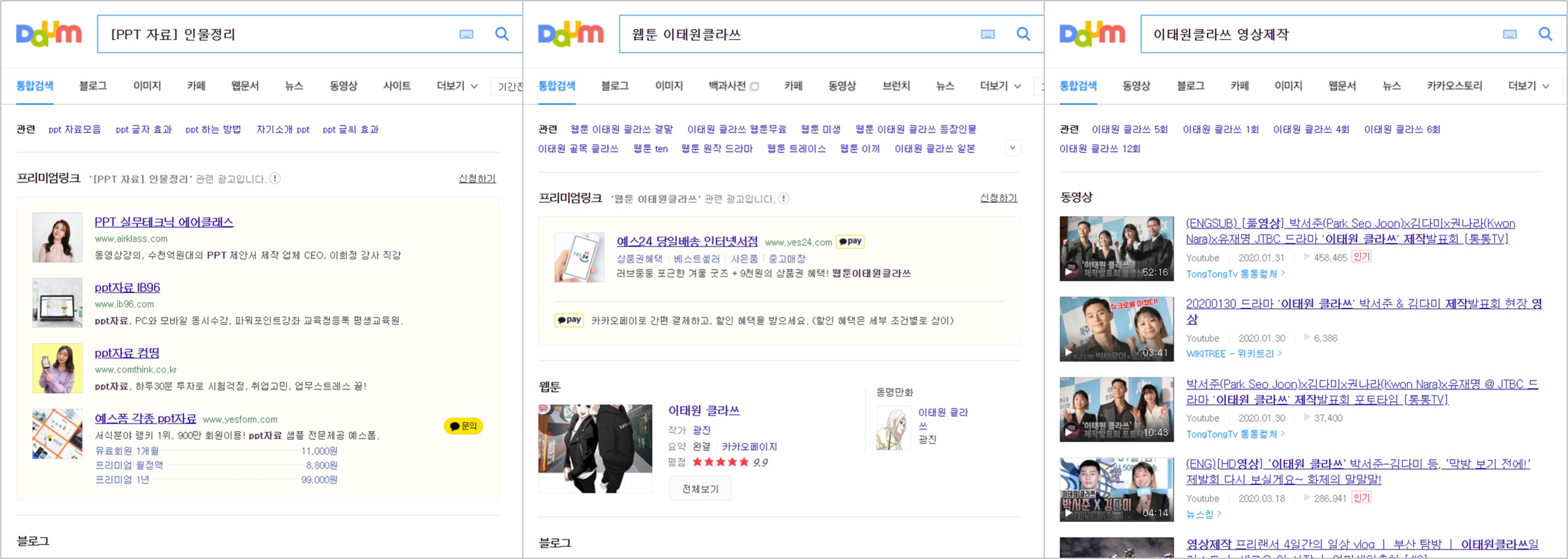Open '20200130 드라마 이태원 클라쓰' video title

click(x=1363, y=311)
